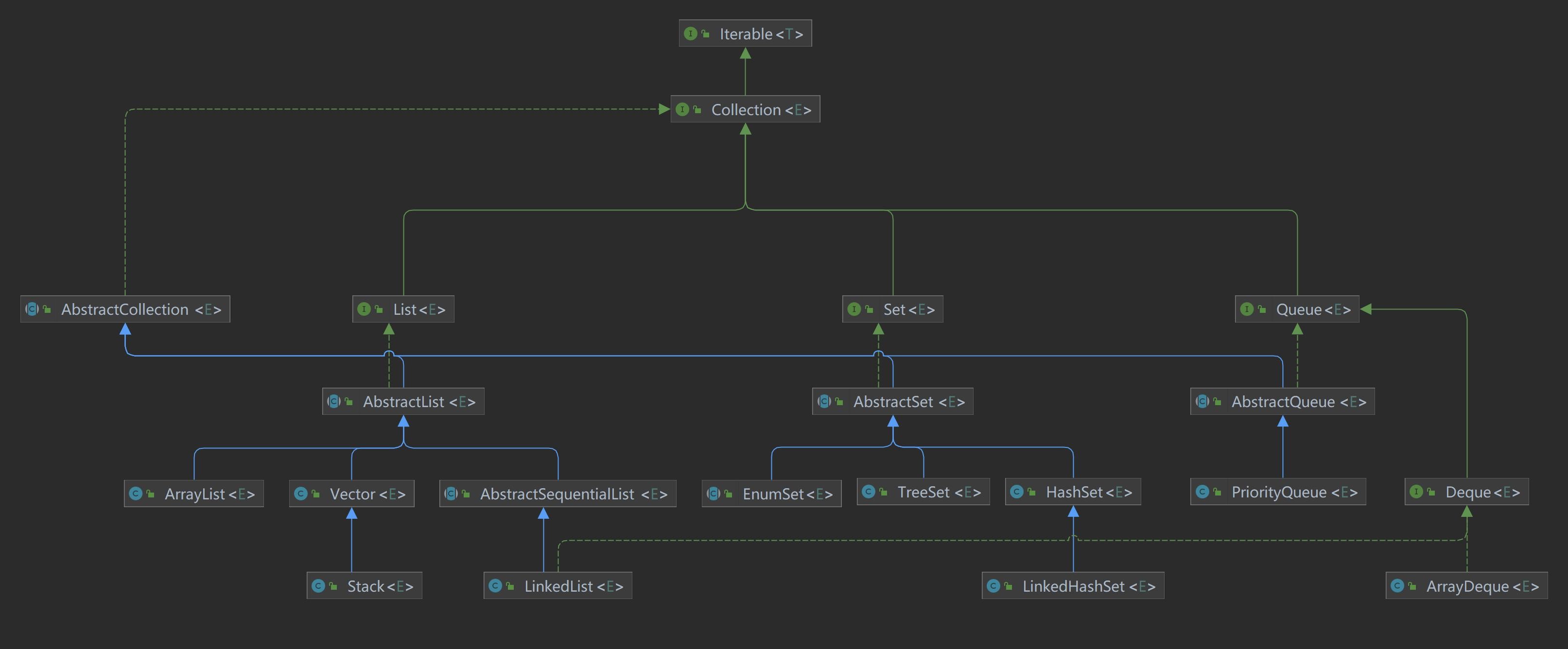Click abstract class icon on EnumSet<E>
The image size is (1568, 649).
point(714,493)
